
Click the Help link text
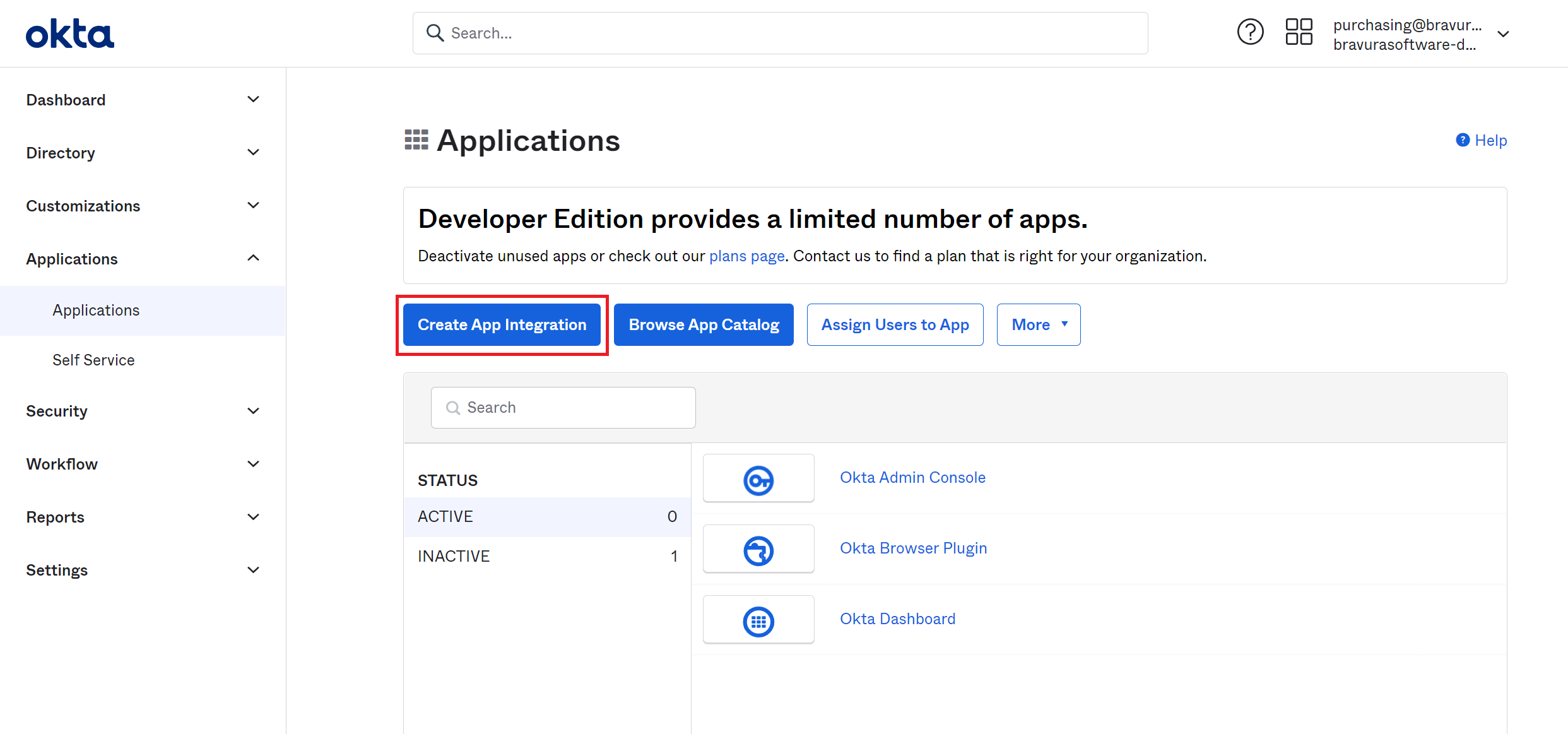[x=1491, y=140]
